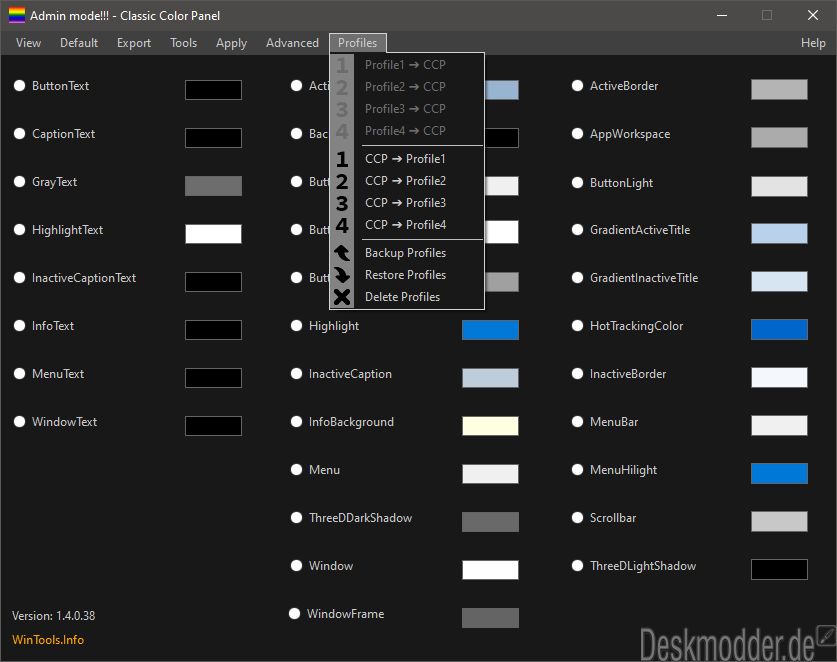837x662 pixels.
Task: Select the CaptionText radio button
Action: pos(20,133)
